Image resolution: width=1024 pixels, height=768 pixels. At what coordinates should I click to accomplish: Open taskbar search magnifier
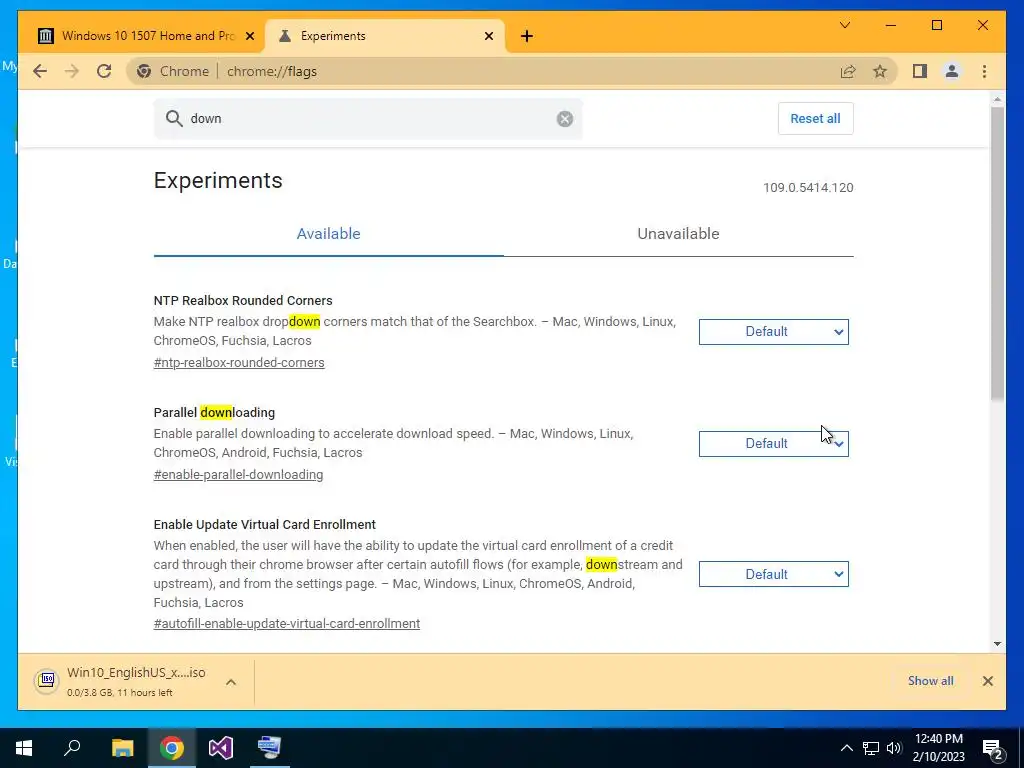72,748
